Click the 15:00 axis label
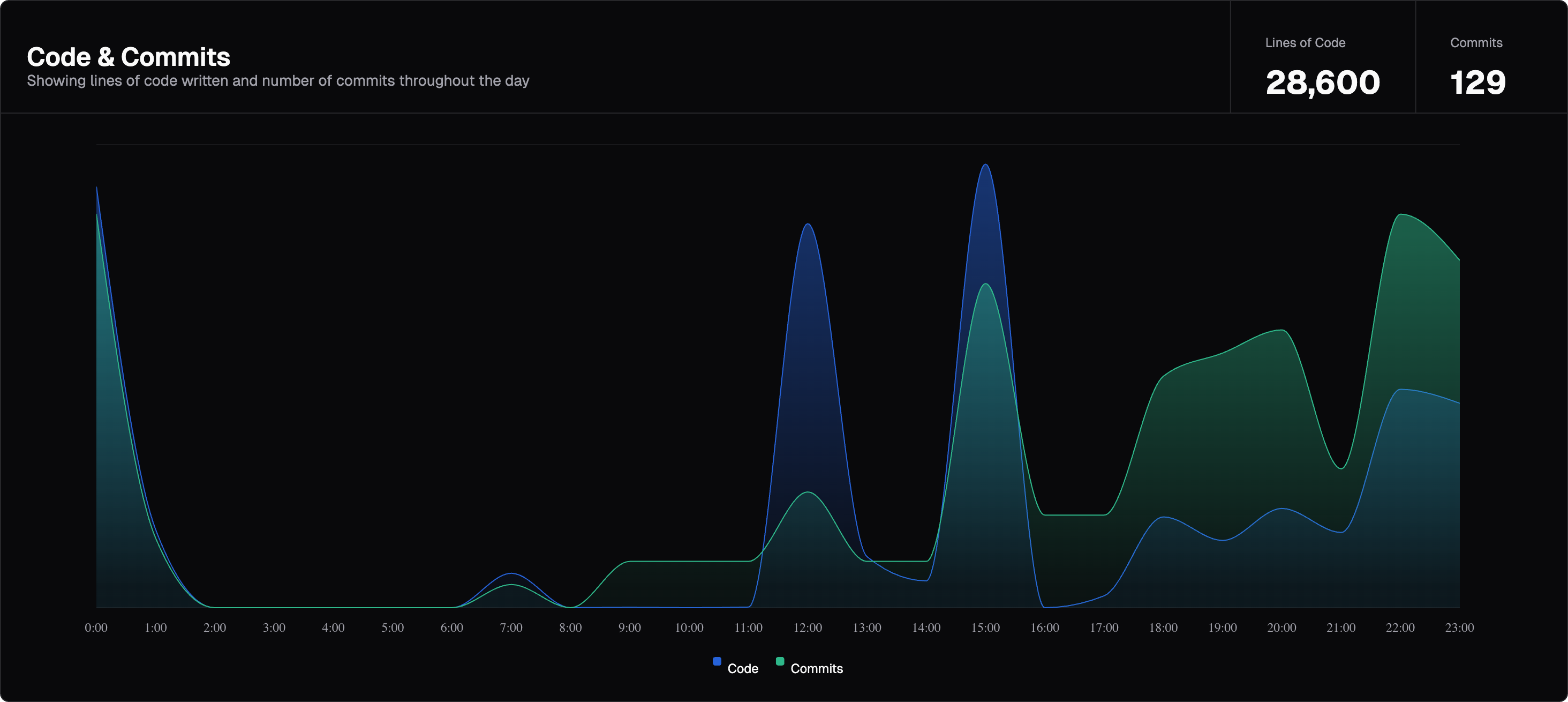 pos(985,628)
